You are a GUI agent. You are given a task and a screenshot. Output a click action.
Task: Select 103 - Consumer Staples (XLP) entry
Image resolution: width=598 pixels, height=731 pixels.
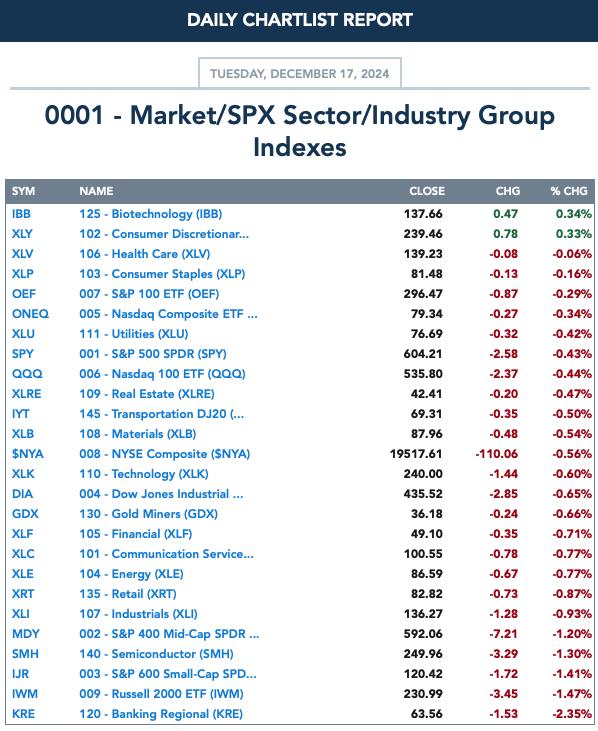[x=162, y=274]
